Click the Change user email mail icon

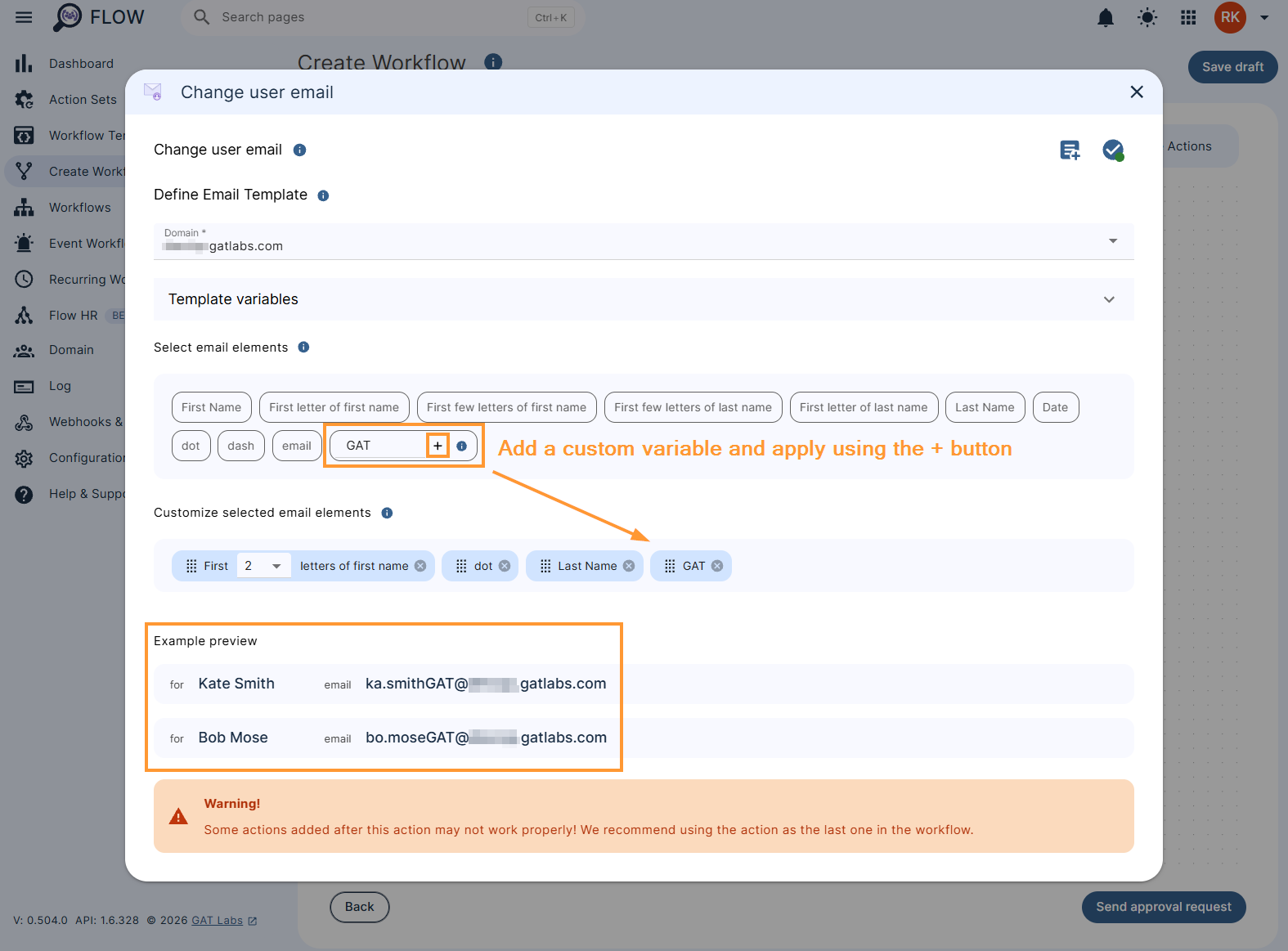click(153, 92)
